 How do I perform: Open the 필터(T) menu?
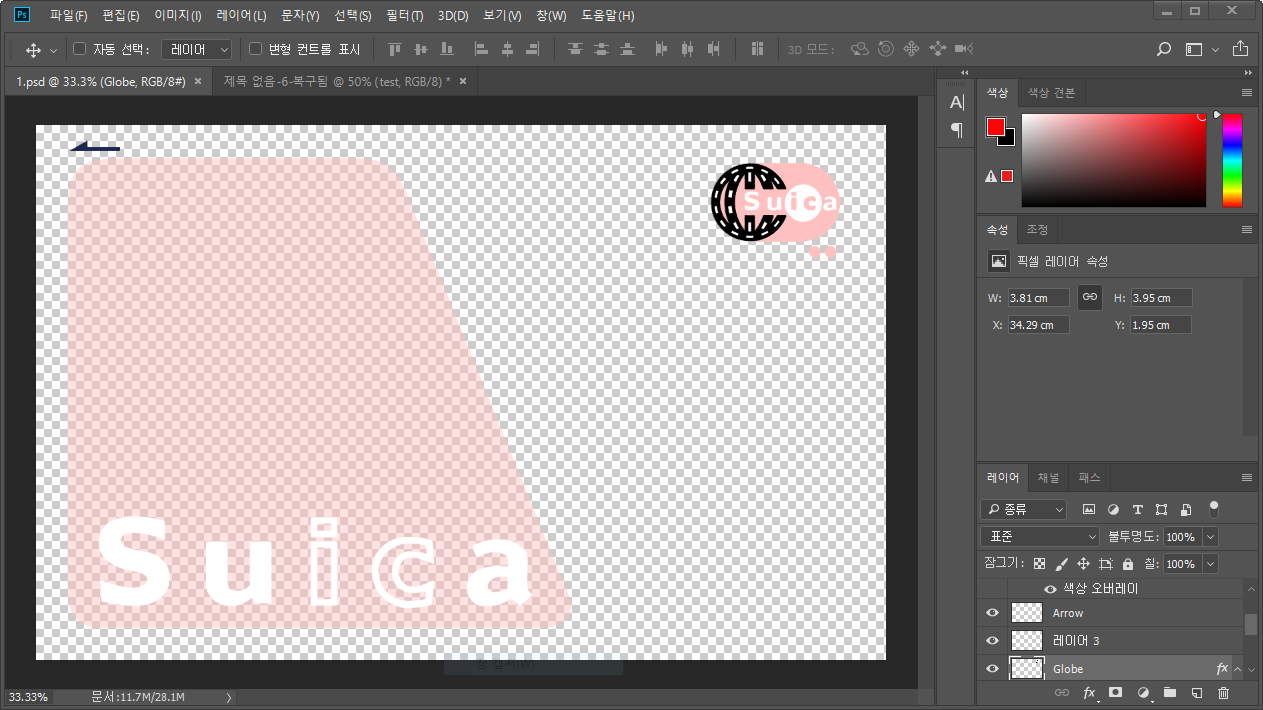[x=404, y=16]
